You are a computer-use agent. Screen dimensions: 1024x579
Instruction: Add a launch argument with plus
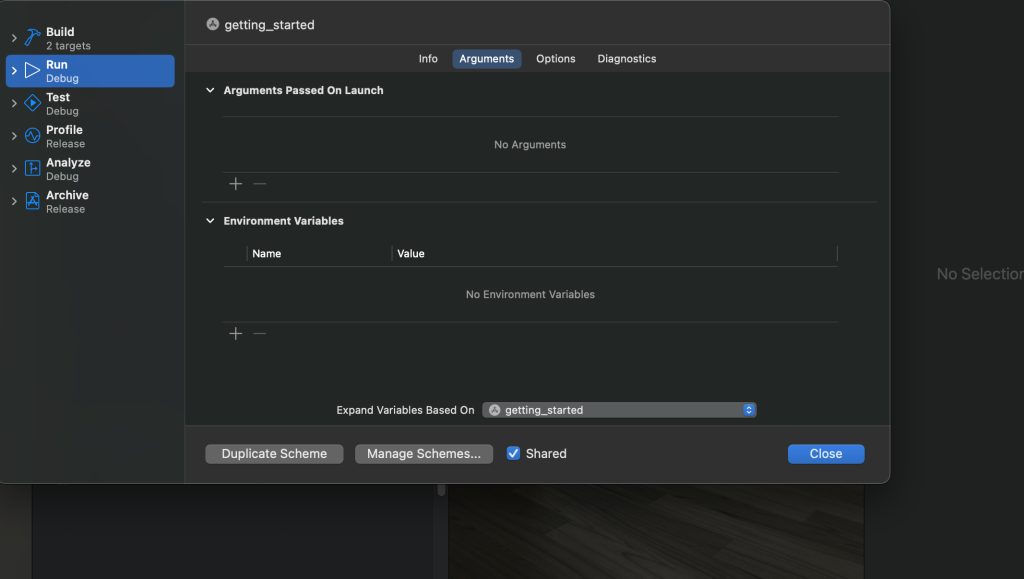[x=236, y=184]
